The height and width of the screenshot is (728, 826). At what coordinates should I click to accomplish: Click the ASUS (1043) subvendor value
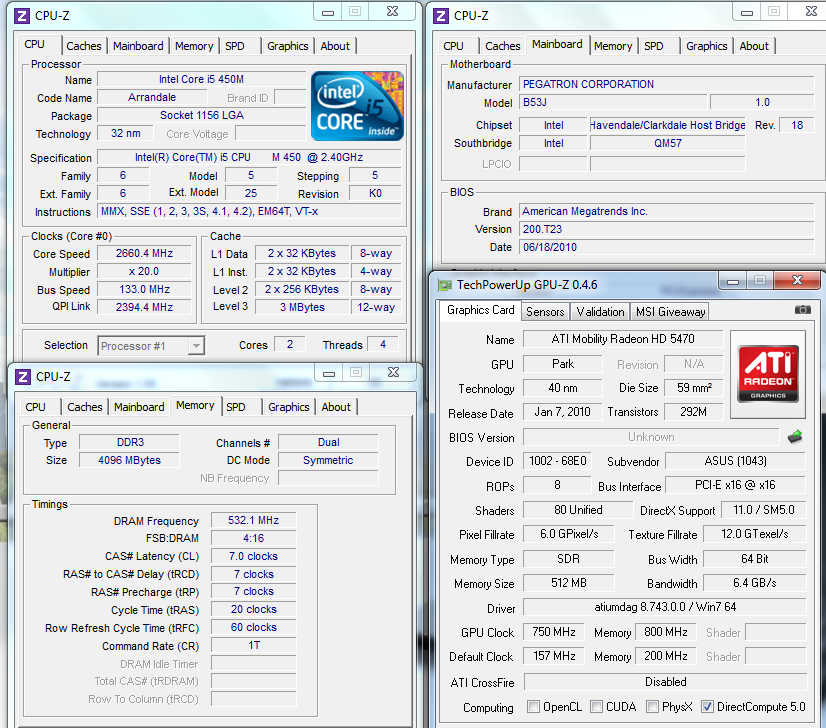(735, 461)
